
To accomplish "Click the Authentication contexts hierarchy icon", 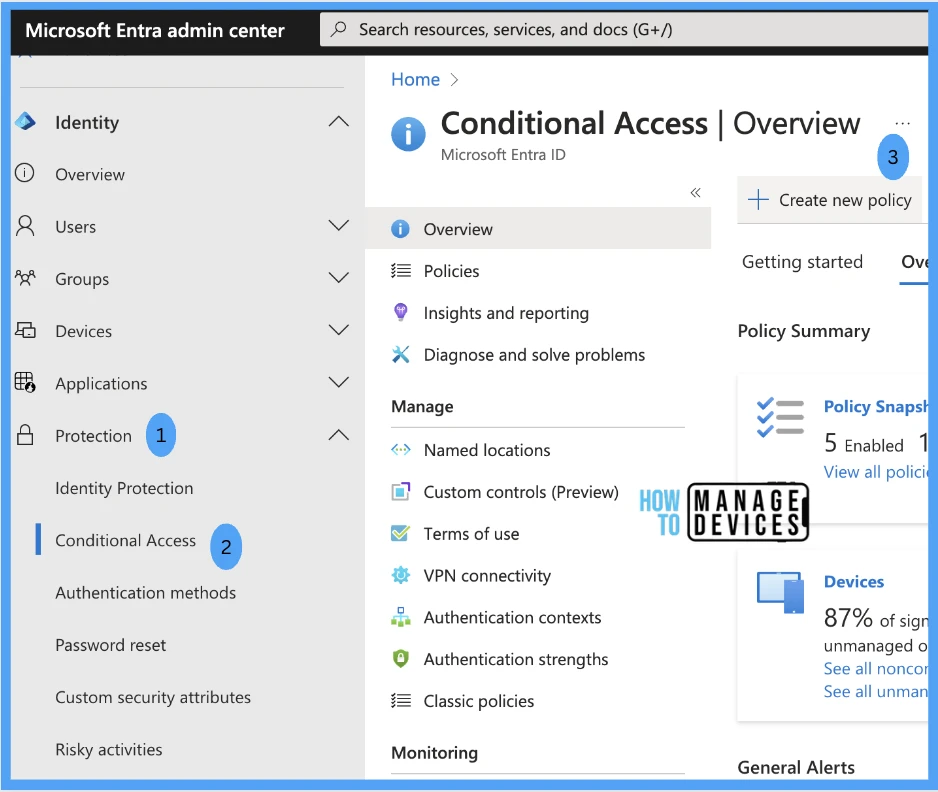I will (x=401, y=617).
